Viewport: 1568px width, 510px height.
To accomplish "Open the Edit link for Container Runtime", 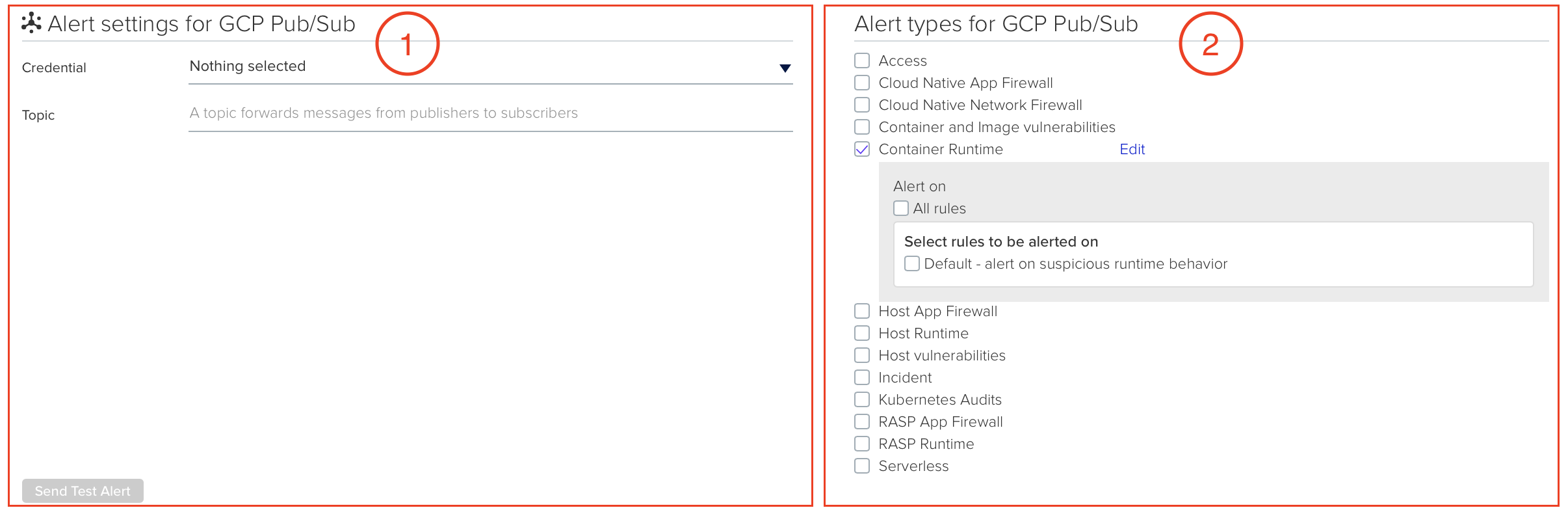I will pos(1132,149).
